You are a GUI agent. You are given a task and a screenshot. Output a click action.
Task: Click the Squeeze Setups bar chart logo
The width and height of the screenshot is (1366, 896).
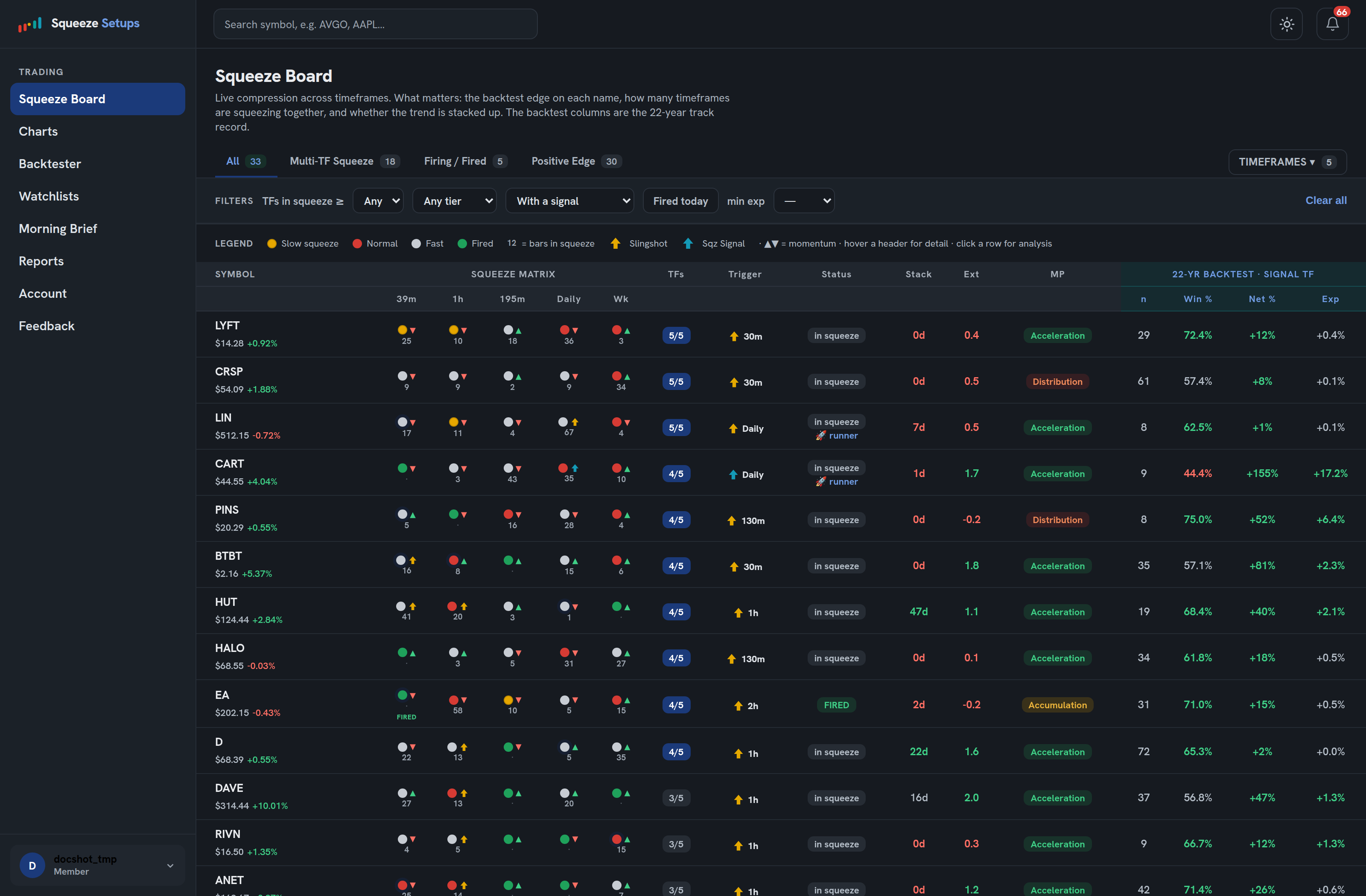tap(30, 23)
